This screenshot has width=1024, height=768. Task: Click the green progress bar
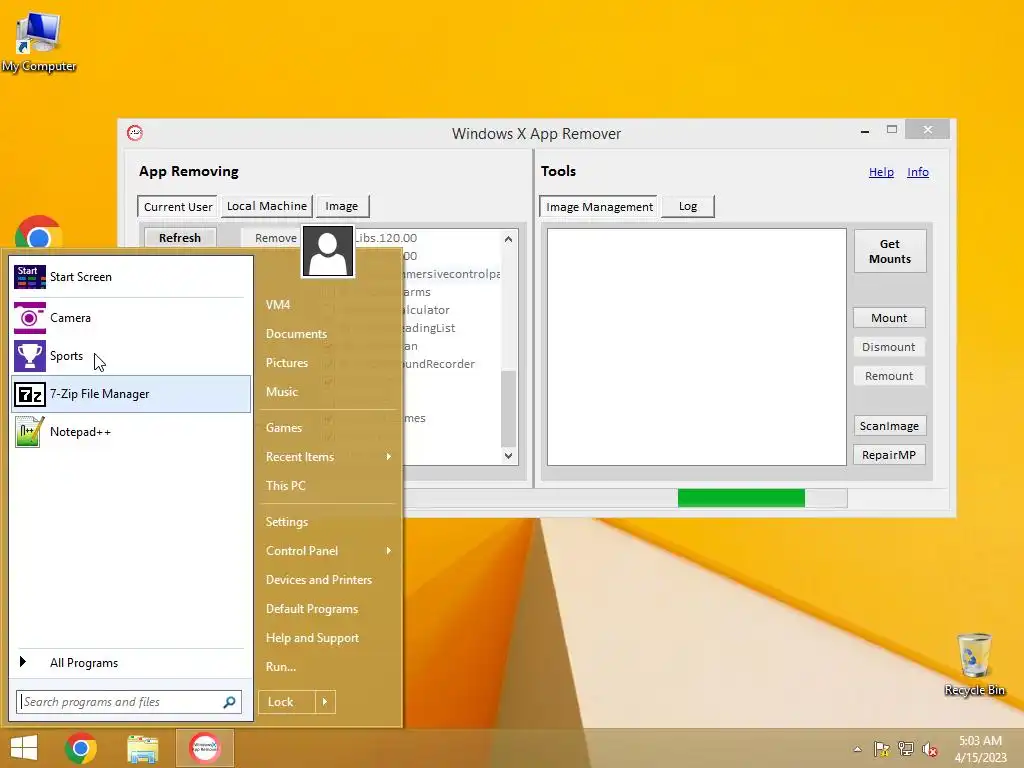[x=741, y=498]
